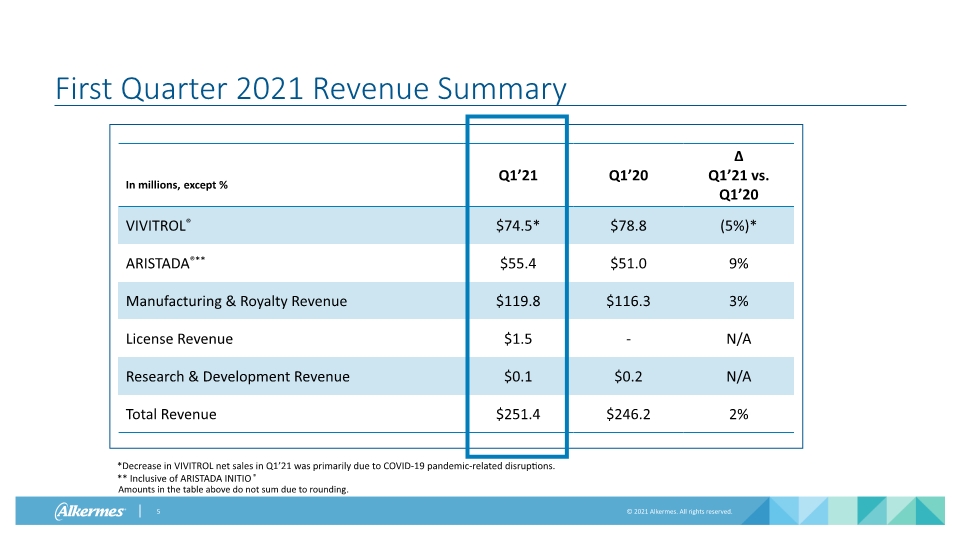The width and height of the screenshot is (960, 540).
Task: Select the $246.2 Q1'20 total revenue
Action: [x=628, y=414]
